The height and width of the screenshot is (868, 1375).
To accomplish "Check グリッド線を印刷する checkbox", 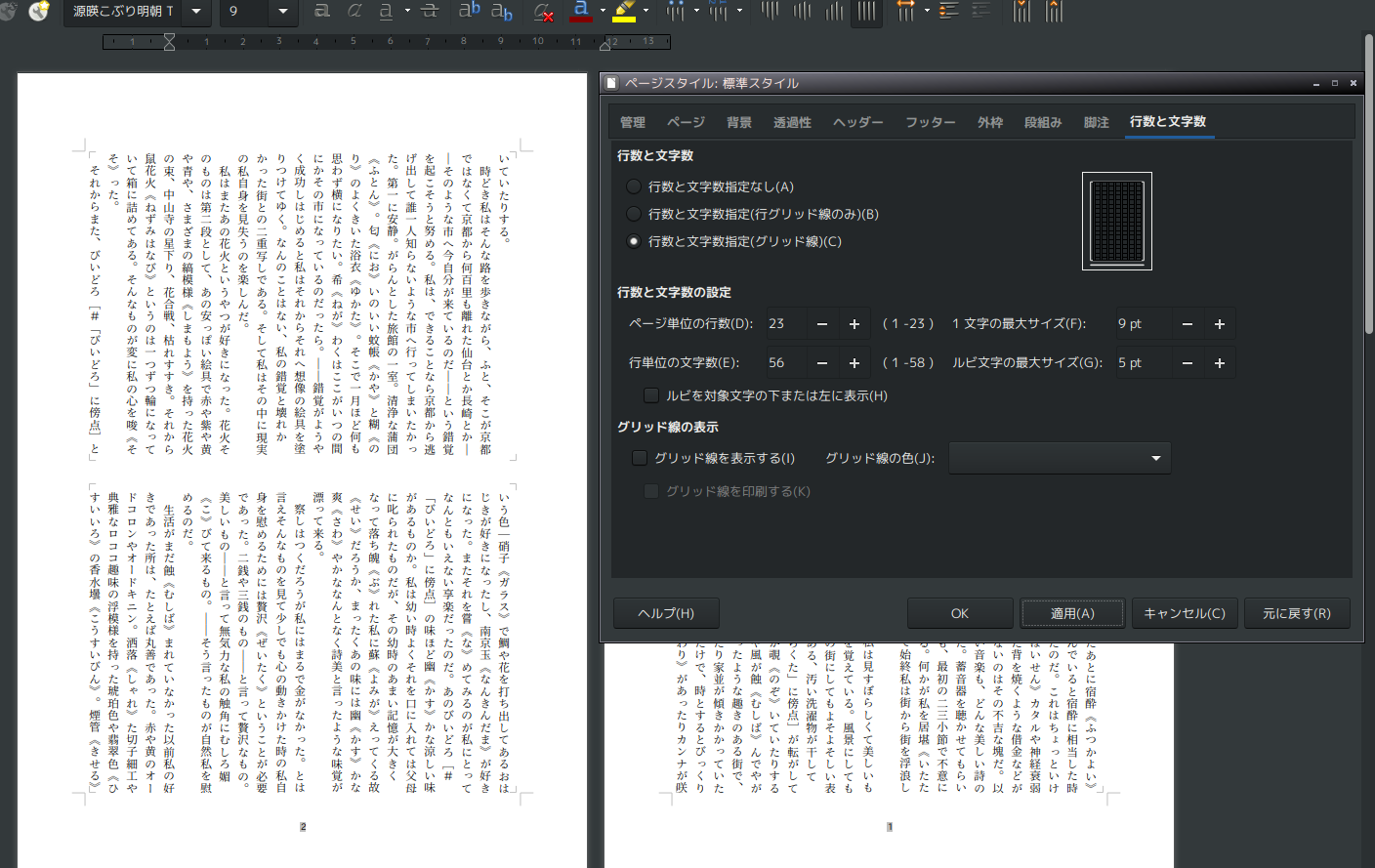I will pos(651,491).
